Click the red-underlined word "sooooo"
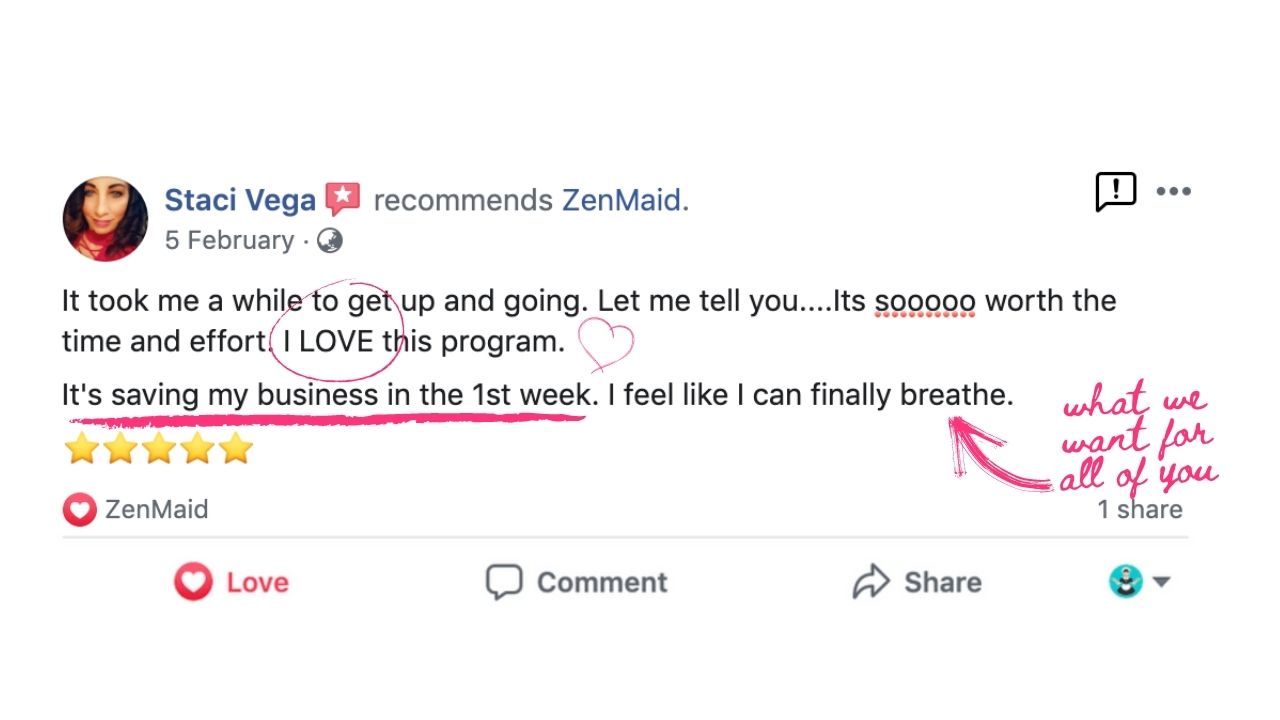Image resolution: width=1280 pixels, height=720 pixels. (x=925, y=302)
